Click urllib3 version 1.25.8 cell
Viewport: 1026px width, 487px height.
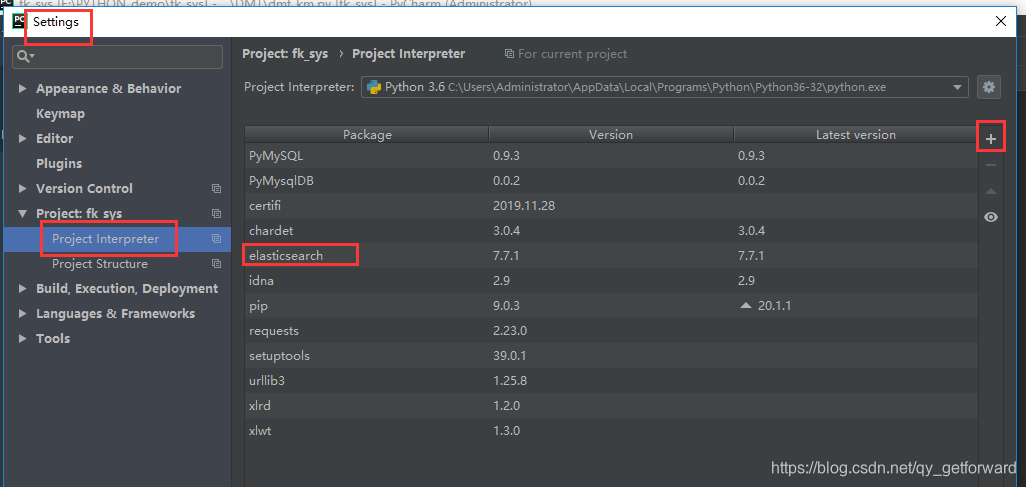[510, 381]
